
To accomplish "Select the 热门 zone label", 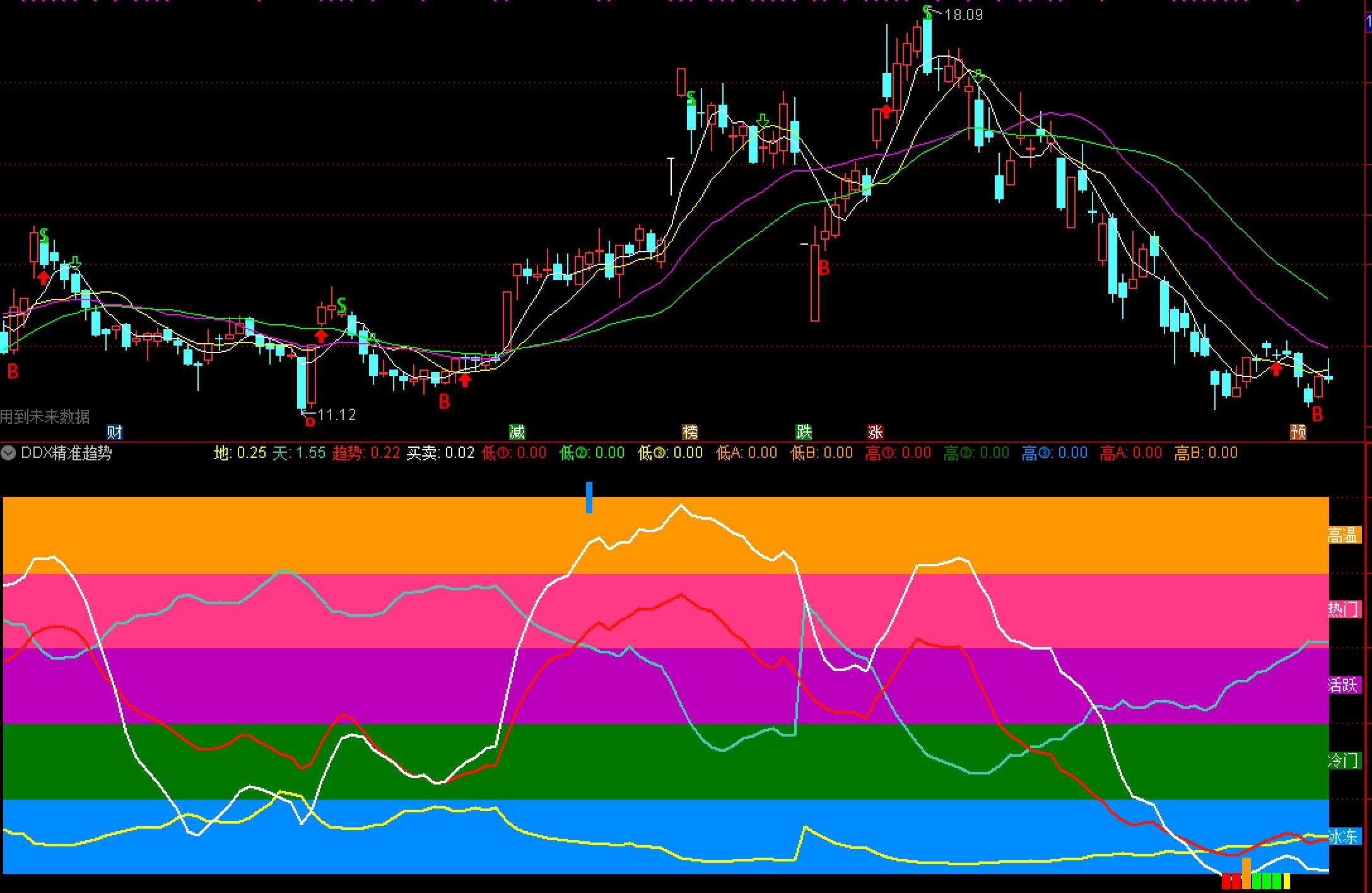I will (1343, 609).
